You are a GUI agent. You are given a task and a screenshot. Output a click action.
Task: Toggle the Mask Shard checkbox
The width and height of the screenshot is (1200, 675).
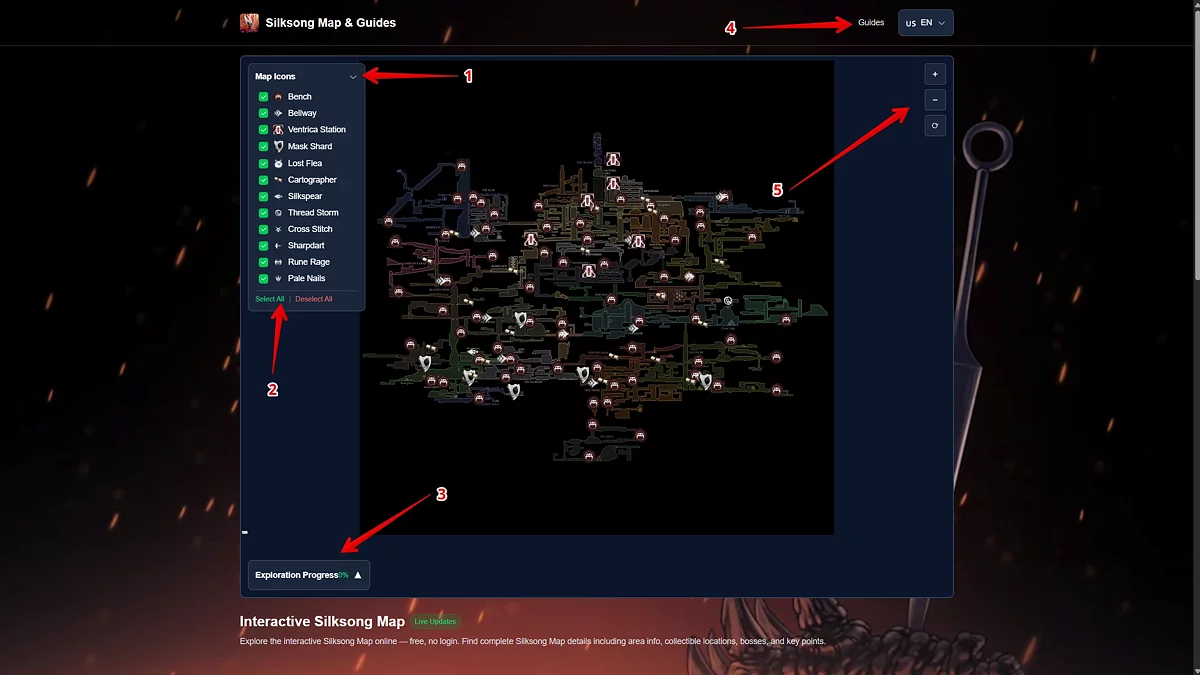[264, 146]
